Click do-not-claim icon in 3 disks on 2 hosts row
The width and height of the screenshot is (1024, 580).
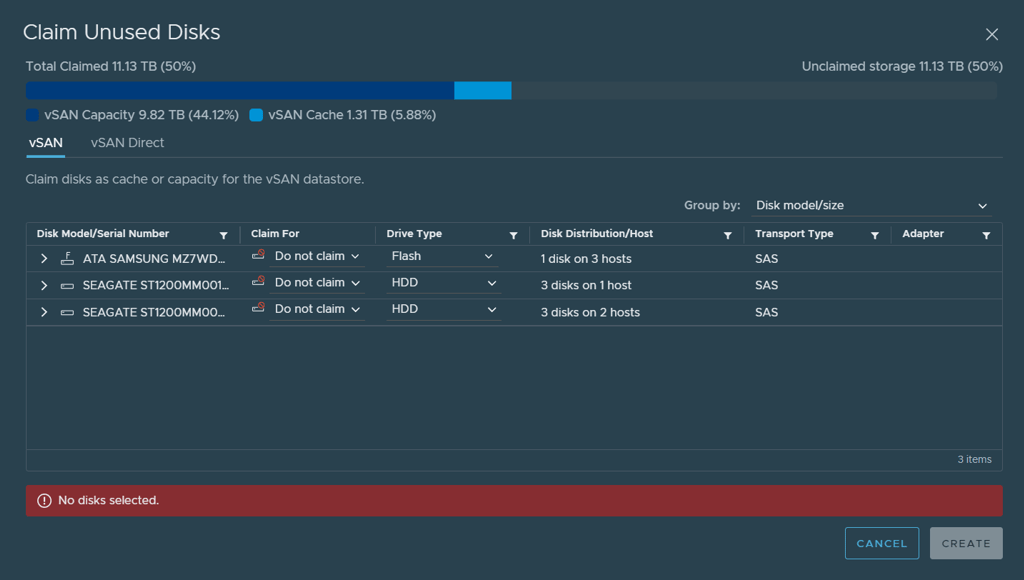[x=259, y=307]
